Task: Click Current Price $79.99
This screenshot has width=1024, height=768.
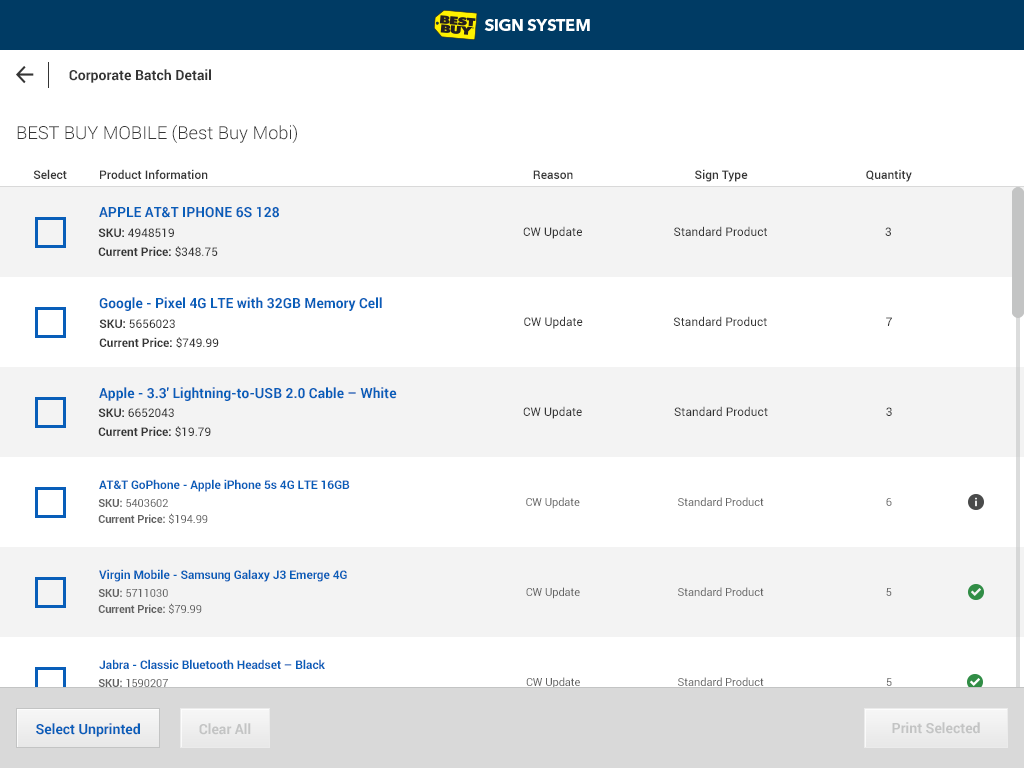Action: point(150,609)
